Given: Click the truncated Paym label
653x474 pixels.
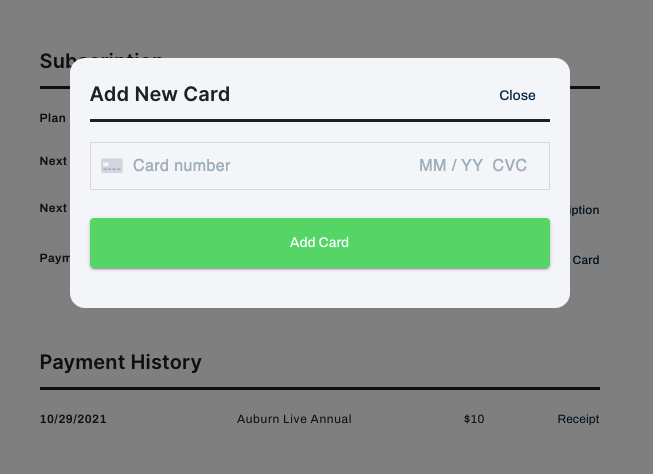Looking at the screenshot, I should tap(55, 258).
